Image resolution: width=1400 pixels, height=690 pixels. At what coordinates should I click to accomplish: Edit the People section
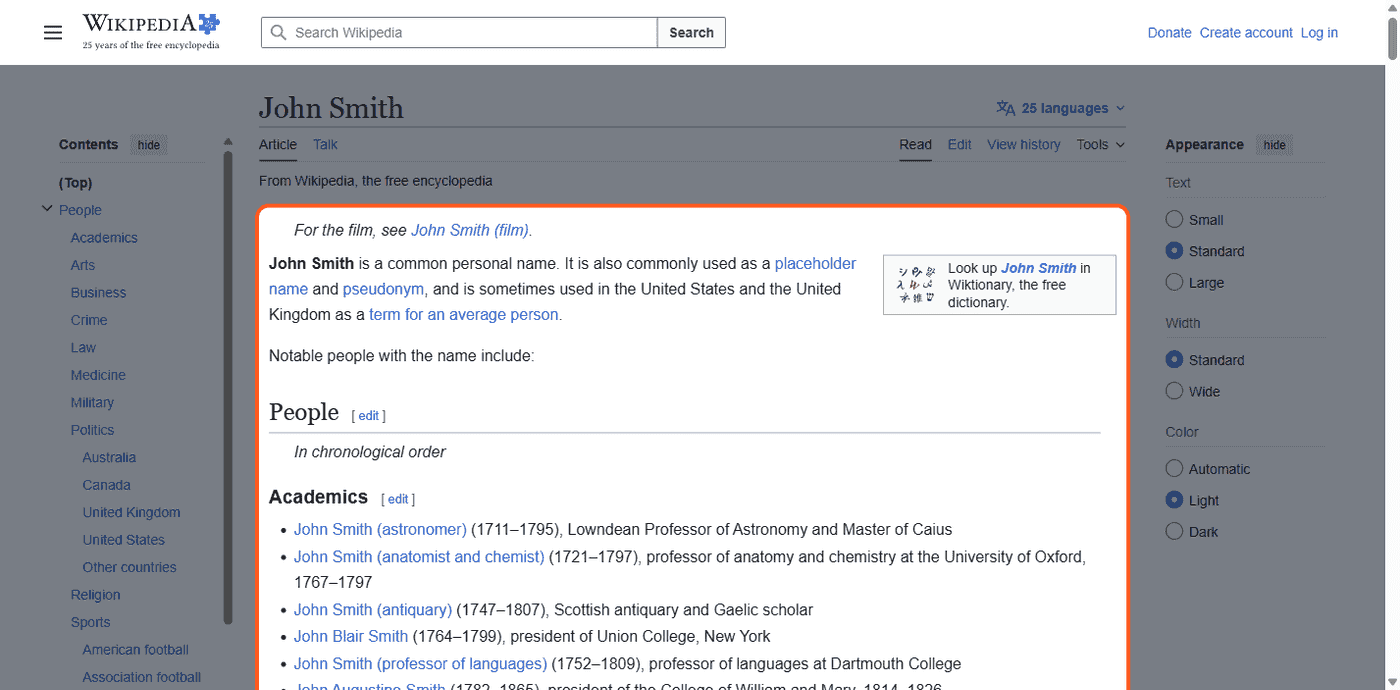tap(369, 415)
